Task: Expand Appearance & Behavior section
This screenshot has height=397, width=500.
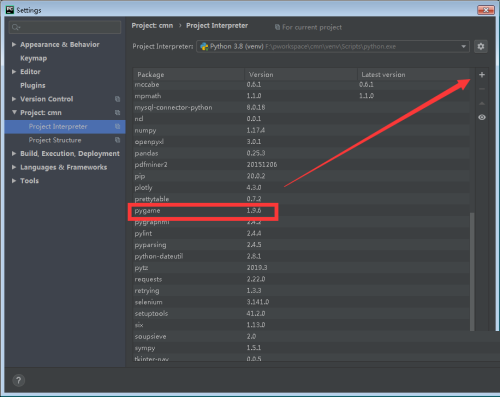Action: click(x=14, y=44)
